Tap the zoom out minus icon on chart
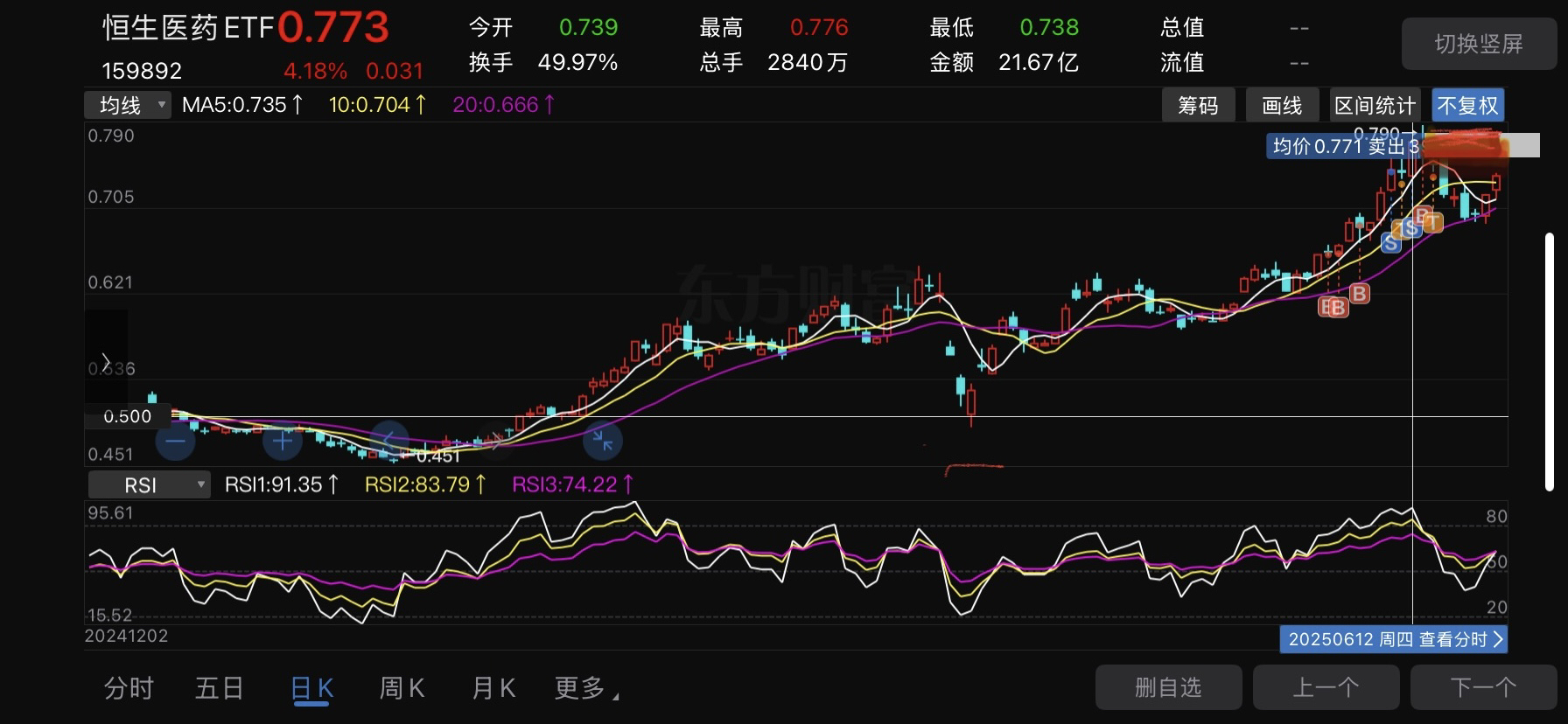 coord(175,441)
